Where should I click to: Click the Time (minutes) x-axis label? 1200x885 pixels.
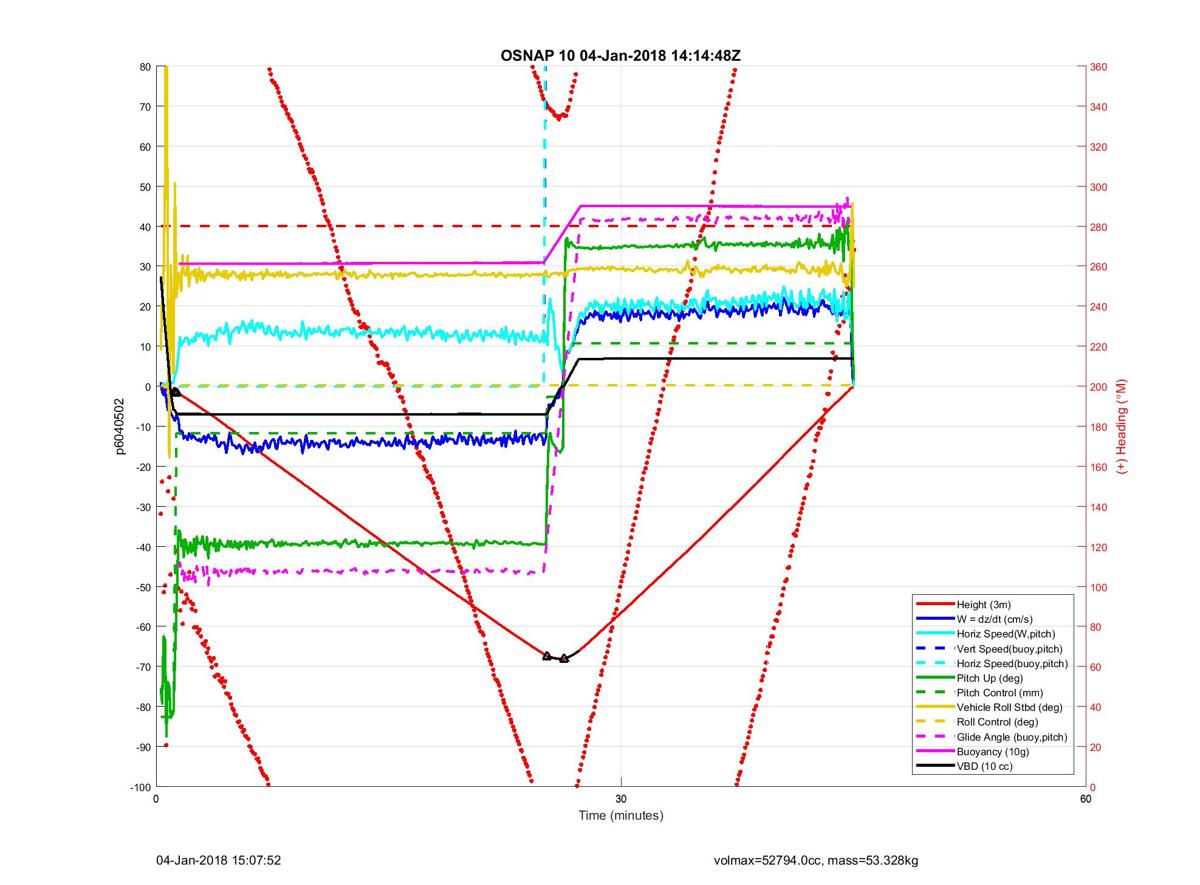click(x=620, y=815)
